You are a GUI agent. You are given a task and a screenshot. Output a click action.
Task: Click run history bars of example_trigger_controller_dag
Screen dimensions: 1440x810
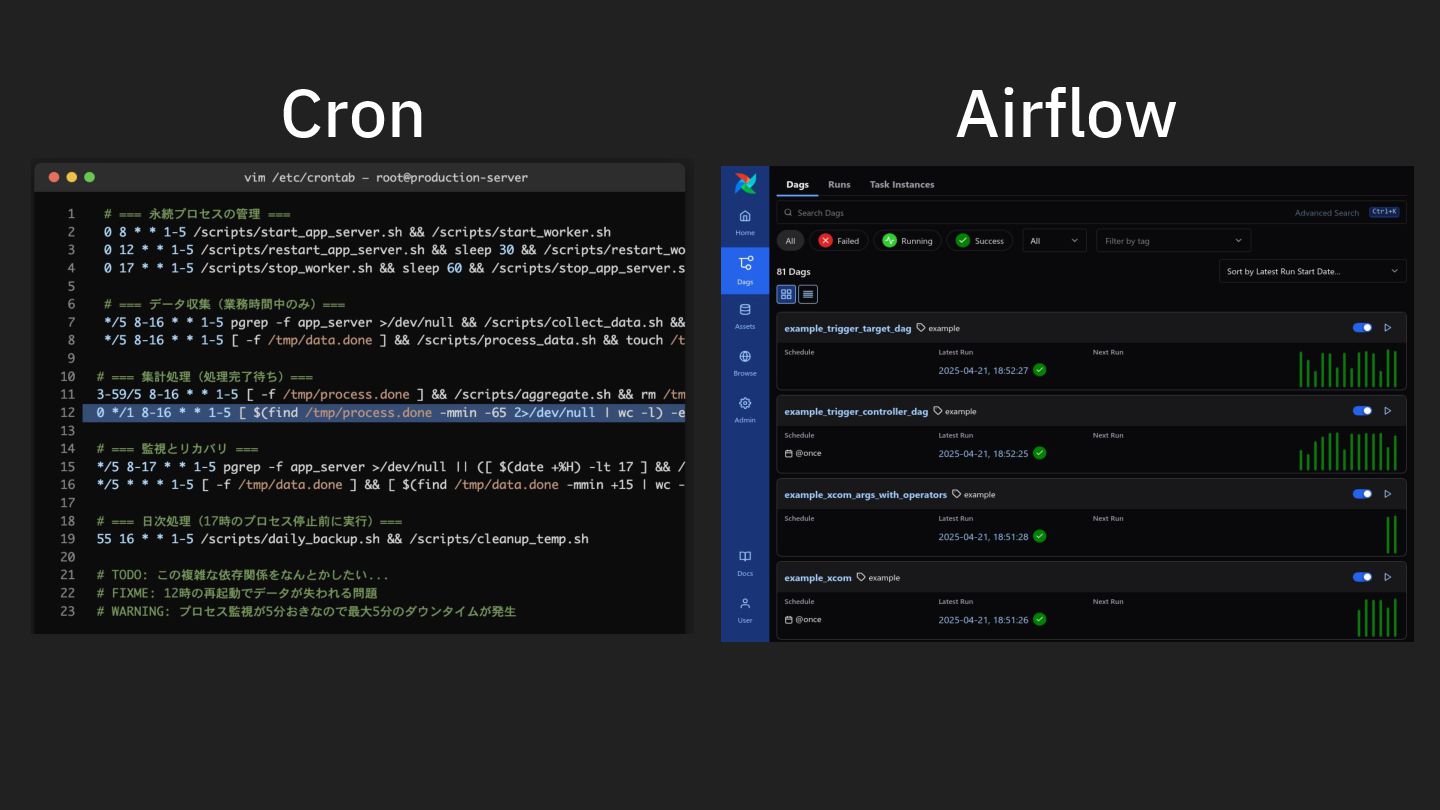(x=1348, y=450)
